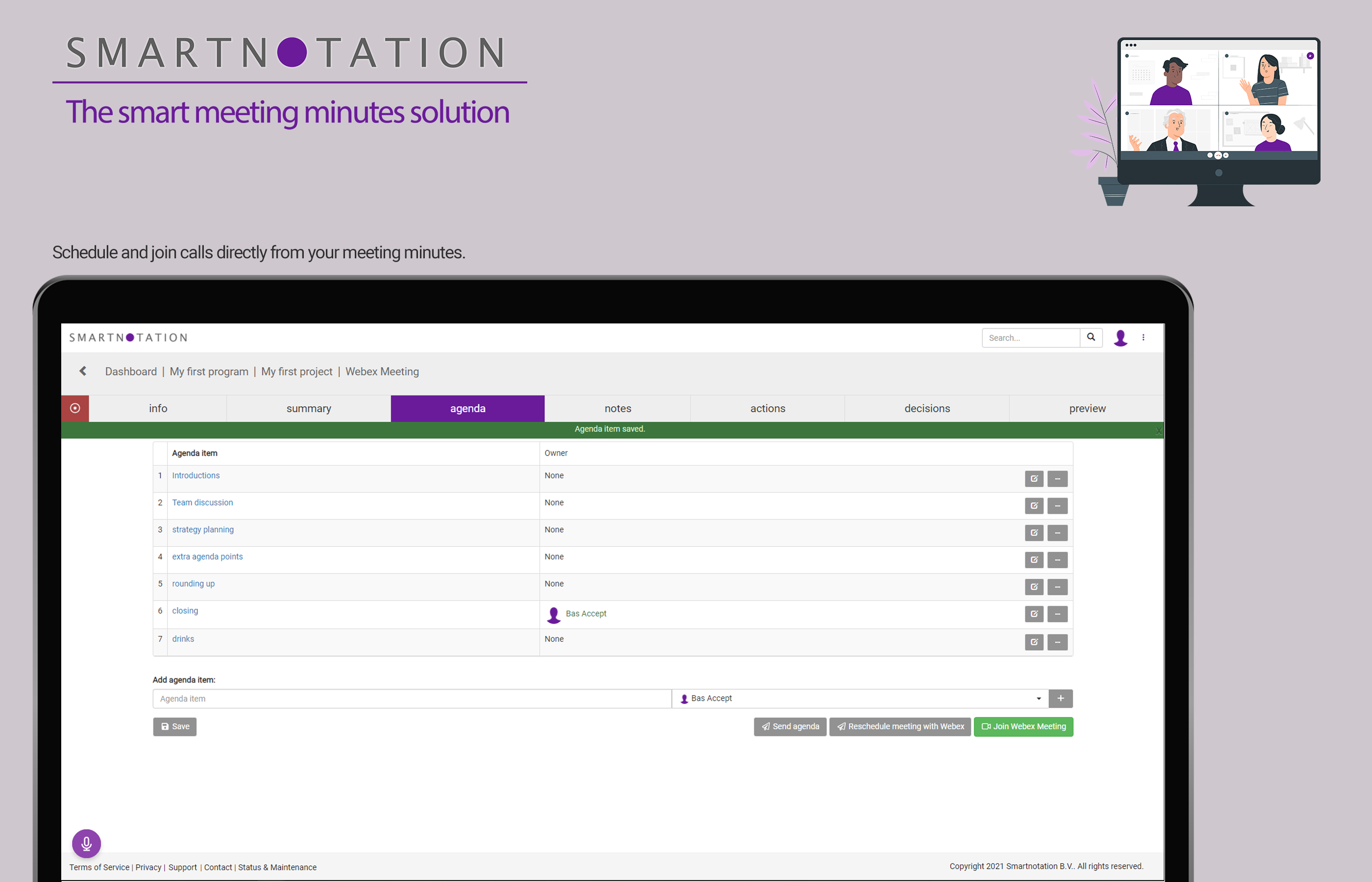Remove the rounding up agenda item
Viewport: 1372px width, 882px height.
point(1057,587)
